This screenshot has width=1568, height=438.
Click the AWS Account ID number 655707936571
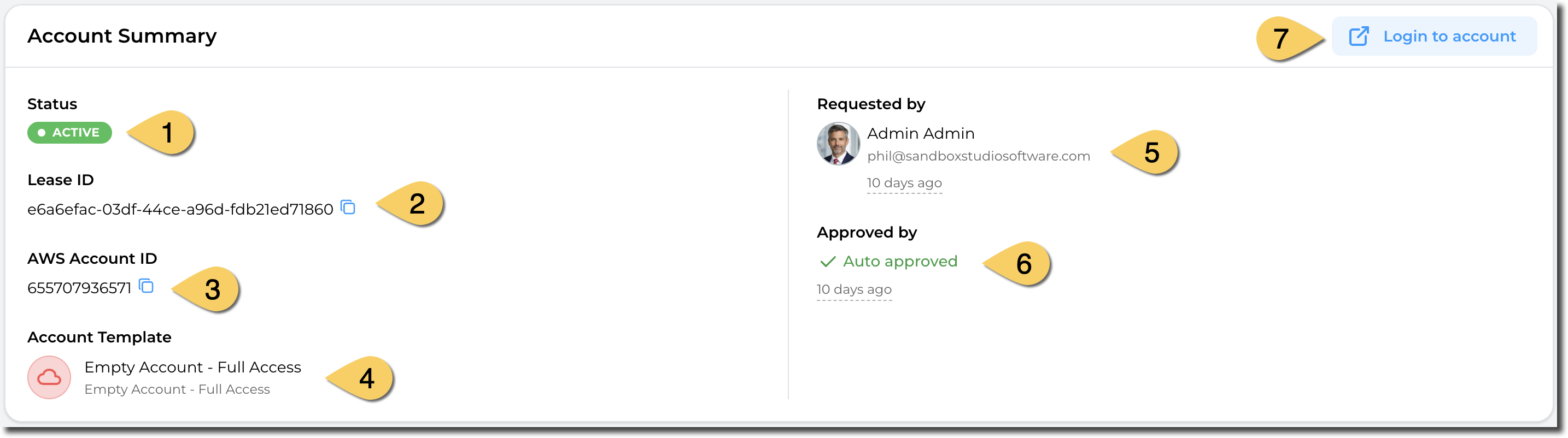pyautogui.click(x=79, y=288)
